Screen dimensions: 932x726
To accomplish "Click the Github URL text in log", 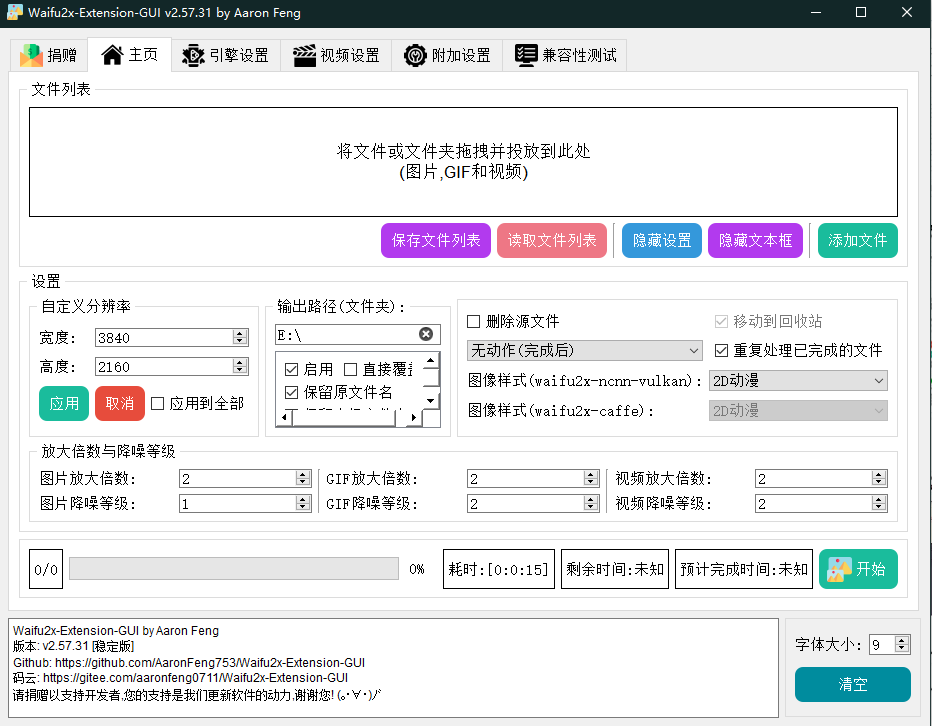I will pos(210,662).
